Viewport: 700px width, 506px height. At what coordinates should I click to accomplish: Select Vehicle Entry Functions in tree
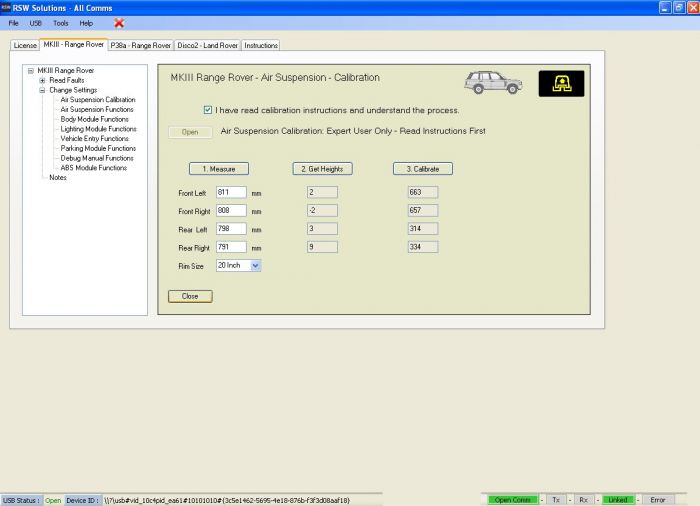point(95,139)
